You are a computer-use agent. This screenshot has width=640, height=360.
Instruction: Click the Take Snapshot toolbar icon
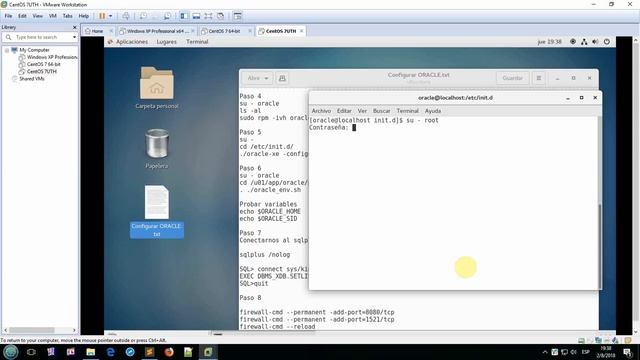[x=143, y=16]
